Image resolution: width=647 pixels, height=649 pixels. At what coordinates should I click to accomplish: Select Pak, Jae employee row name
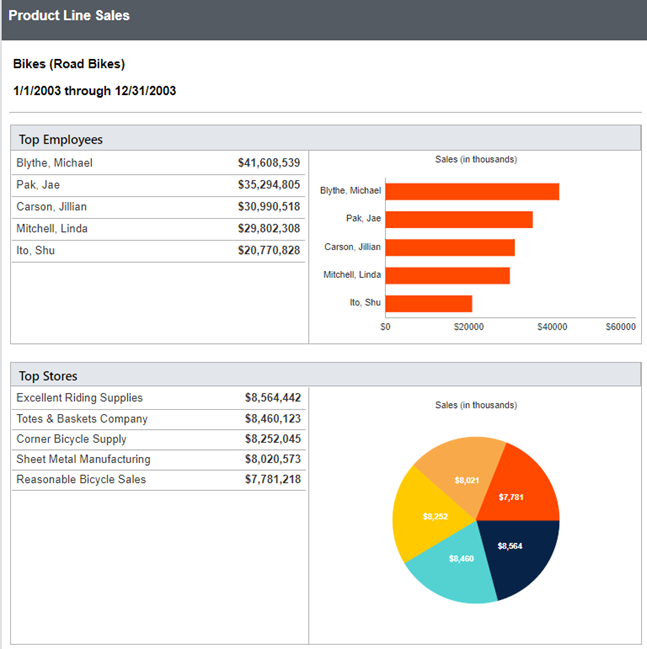click(x=38, y=185)
